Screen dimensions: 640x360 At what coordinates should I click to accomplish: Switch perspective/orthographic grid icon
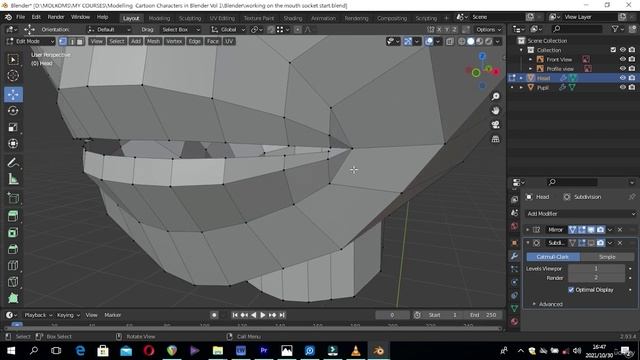coord(495,139)
